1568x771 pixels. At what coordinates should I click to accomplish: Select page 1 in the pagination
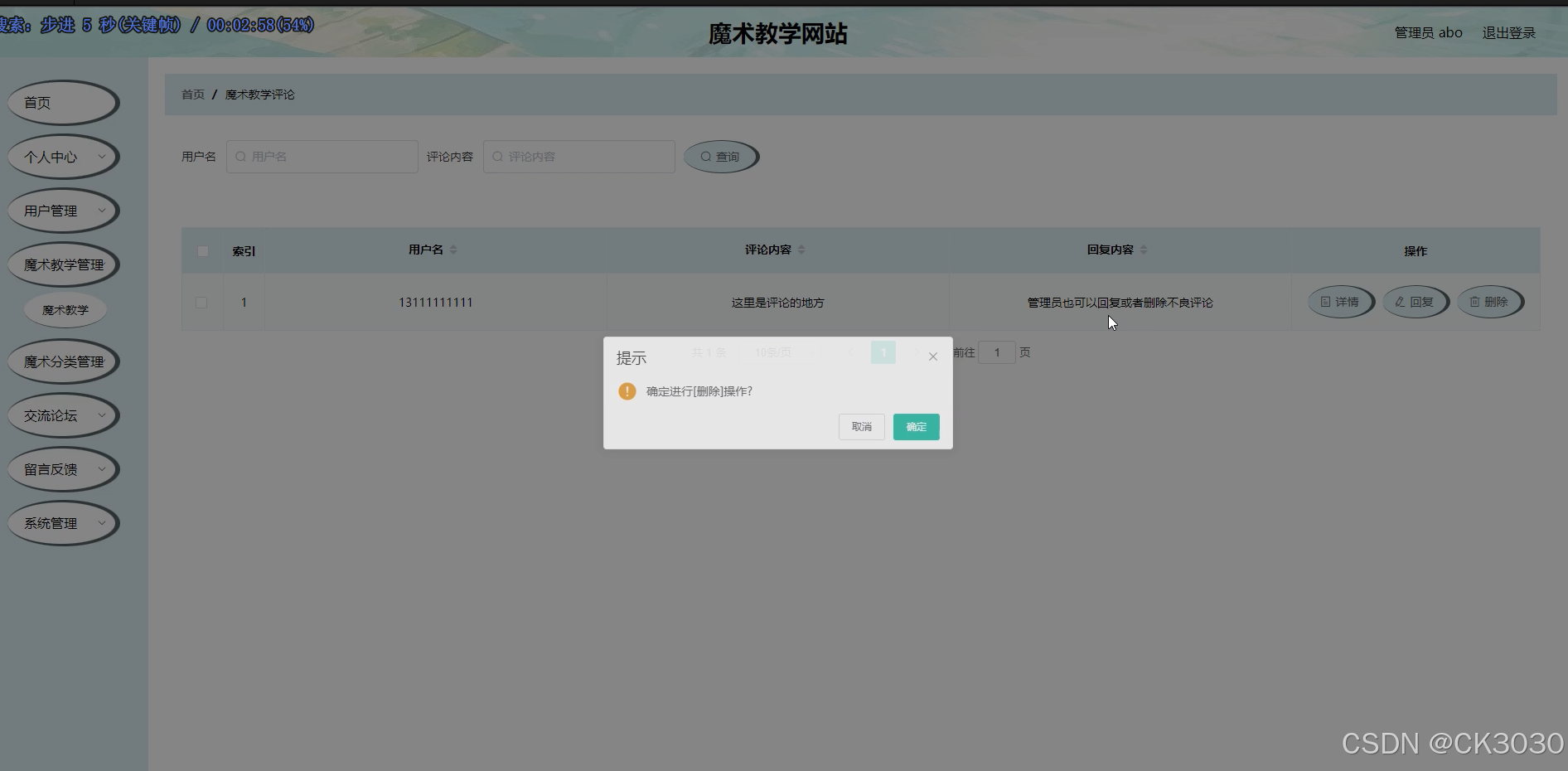pos(883,352)
